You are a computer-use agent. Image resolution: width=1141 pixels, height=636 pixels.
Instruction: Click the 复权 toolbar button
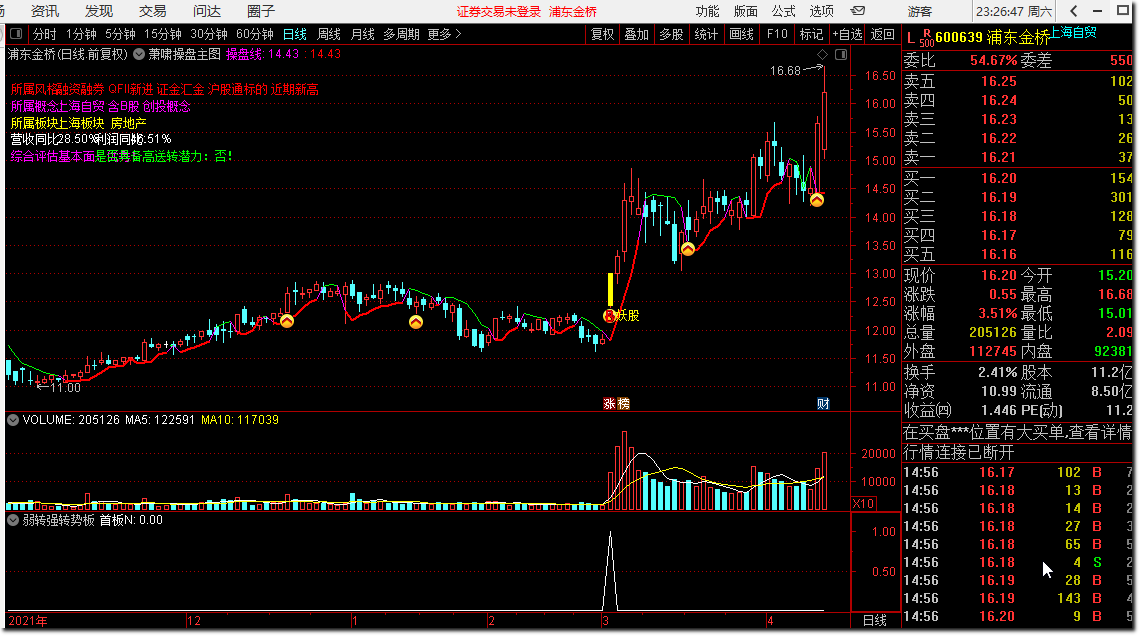603,34
